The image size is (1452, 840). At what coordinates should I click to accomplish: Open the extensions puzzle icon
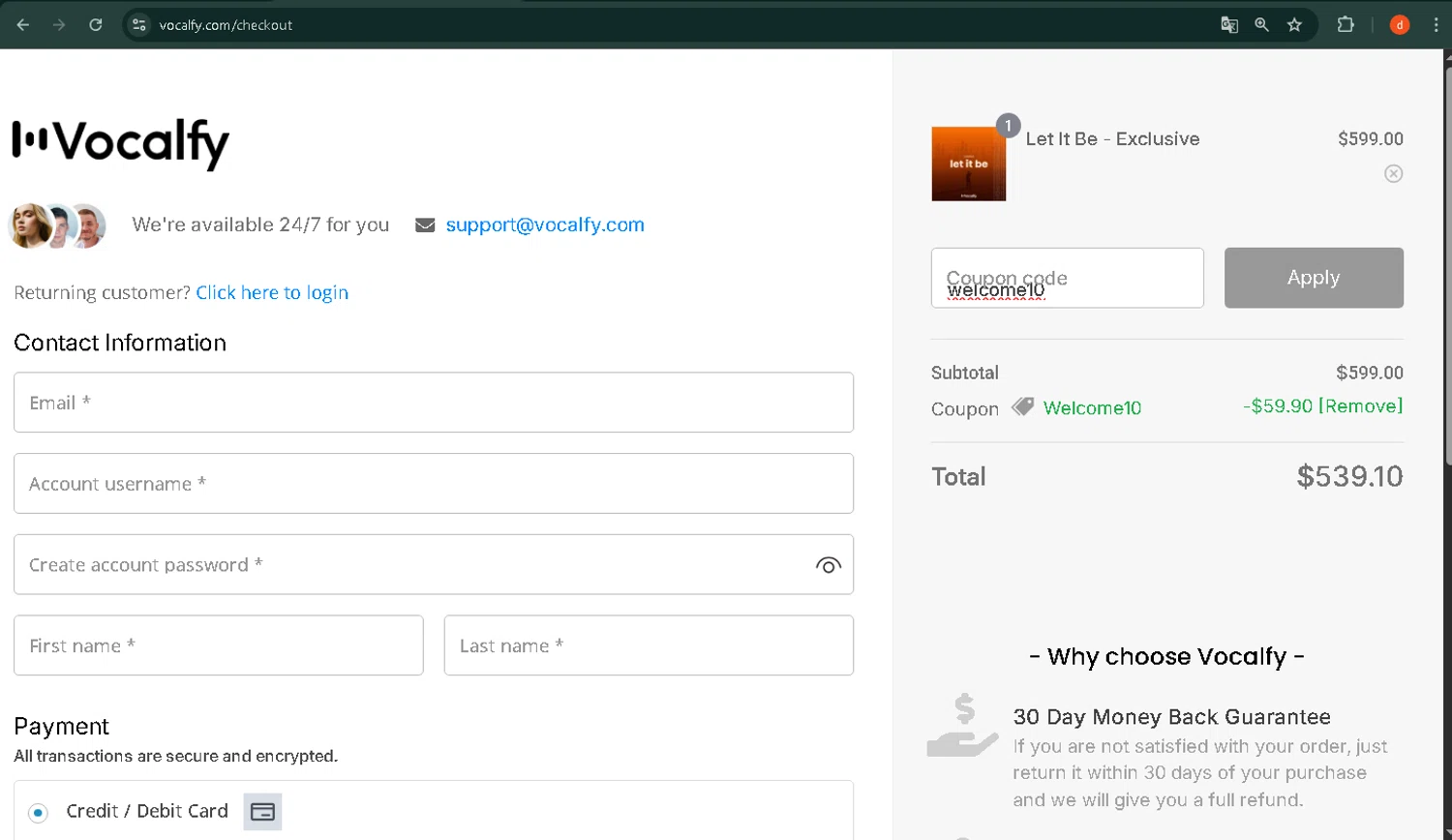(x=1346, y=25)
